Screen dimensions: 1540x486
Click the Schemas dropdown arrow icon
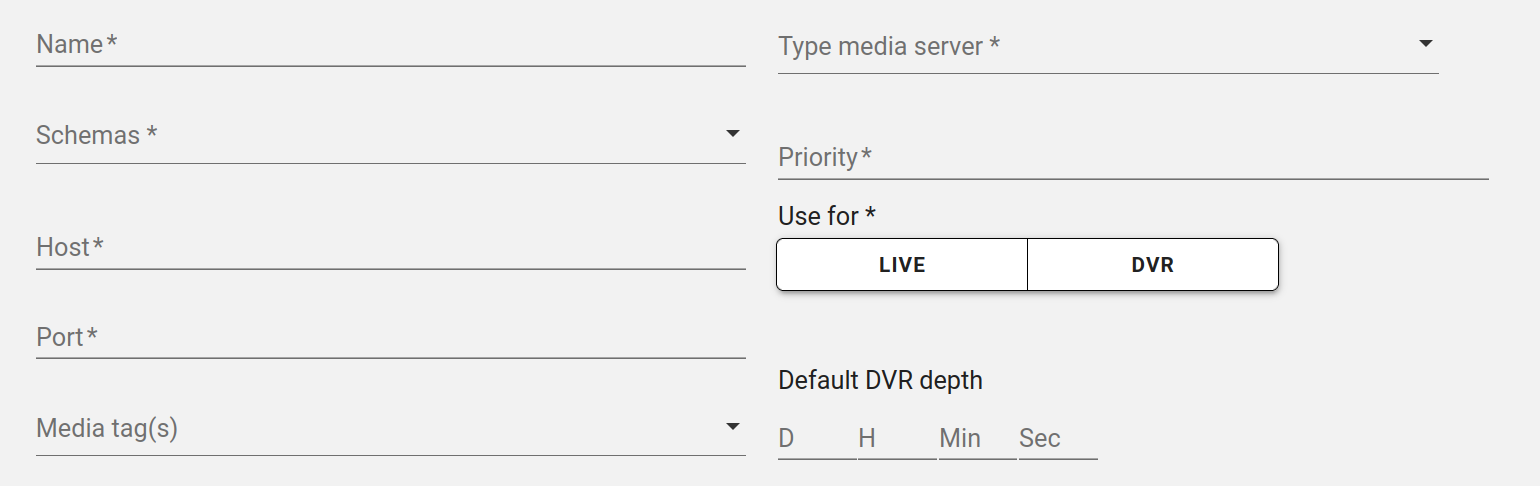click(x=732, y=134)
